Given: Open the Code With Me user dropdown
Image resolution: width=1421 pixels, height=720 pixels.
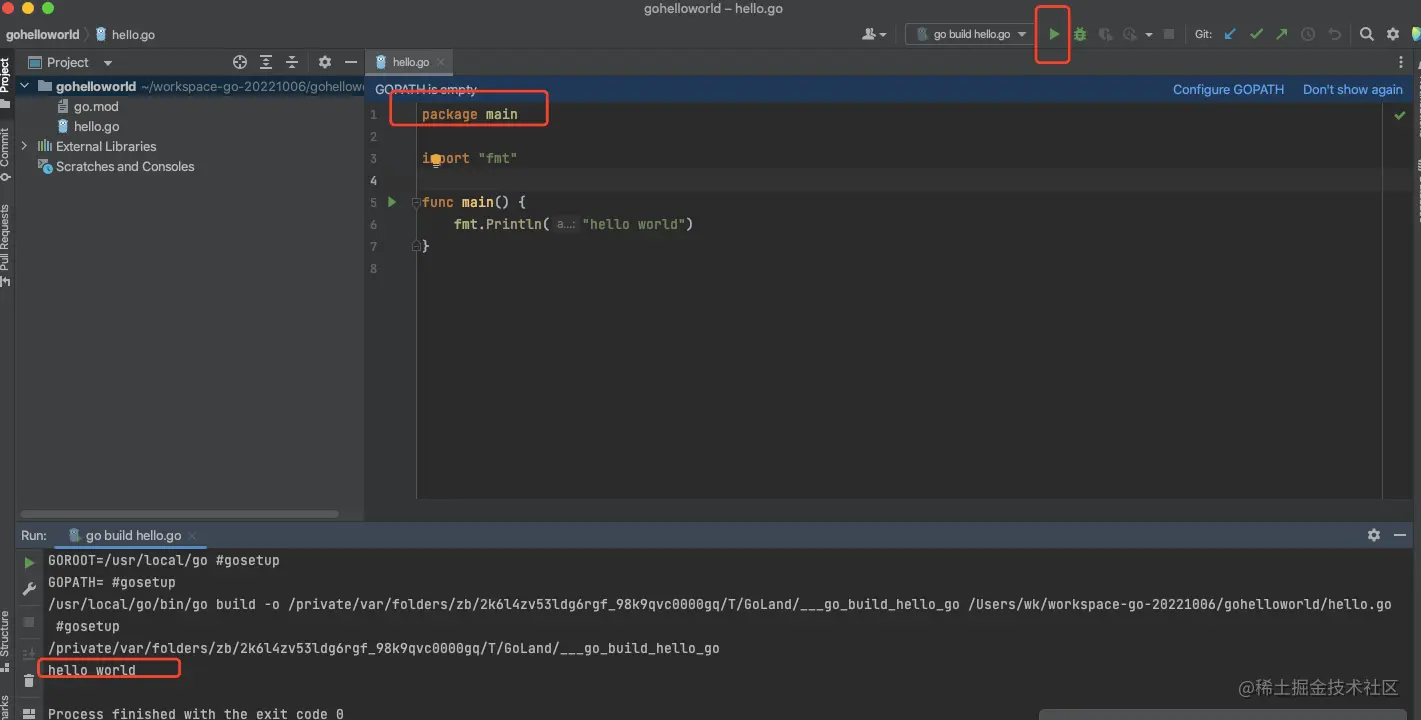Looking at the screenshot, I should coord(874,34).
